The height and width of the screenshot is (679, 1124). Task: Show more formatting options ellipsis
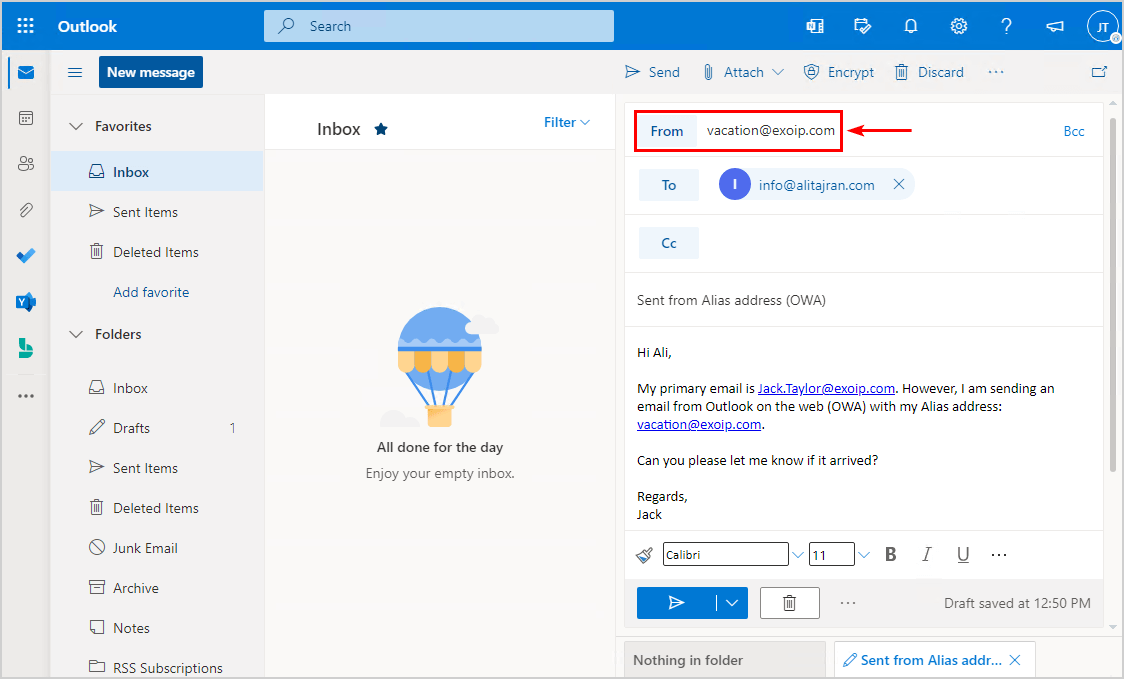tap(999, 554)
